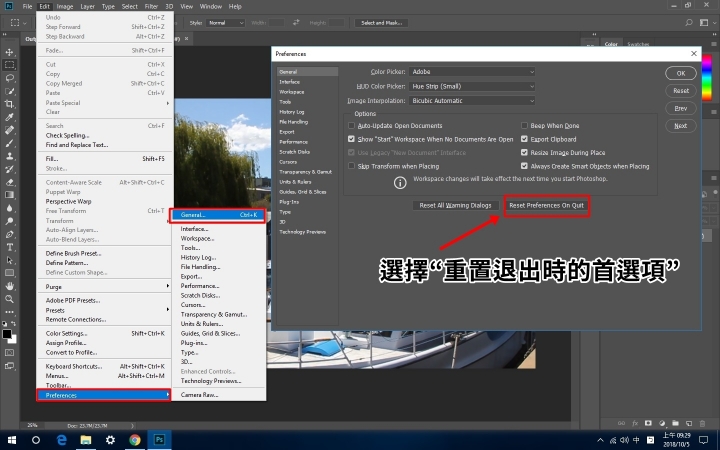Select the Crop tool
The height and width of the screenshot is (450, 720).
click(9, 104)
